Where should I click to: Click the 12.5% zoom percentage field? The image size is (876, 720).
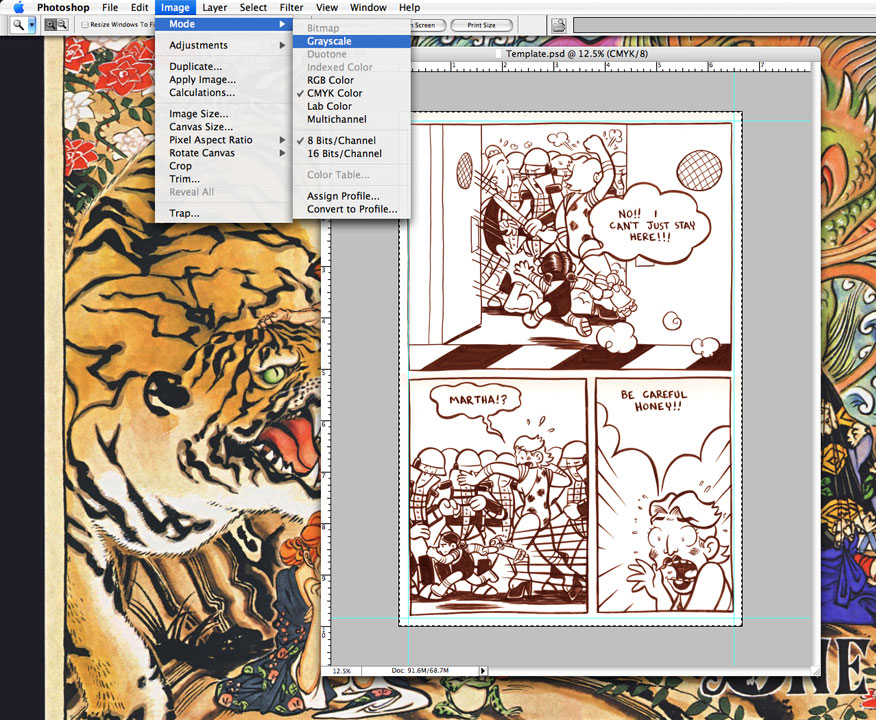click(341, 671)
